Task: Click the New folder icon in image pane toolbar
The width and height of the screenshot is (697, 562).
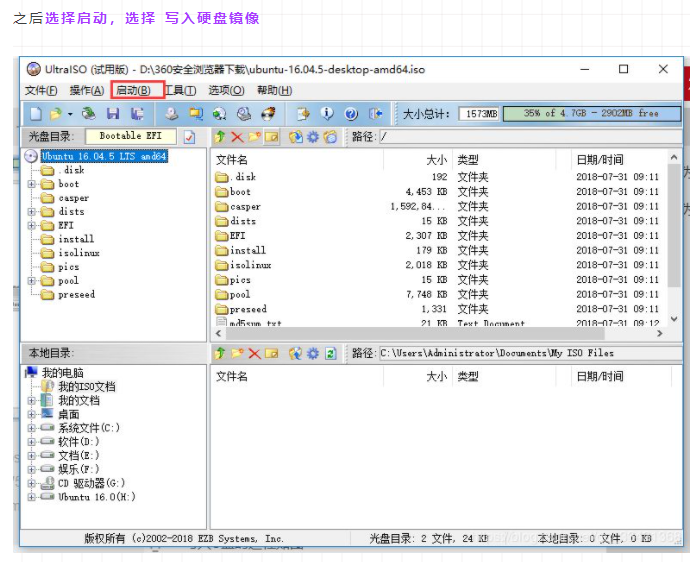Action: tap(254, 136)
